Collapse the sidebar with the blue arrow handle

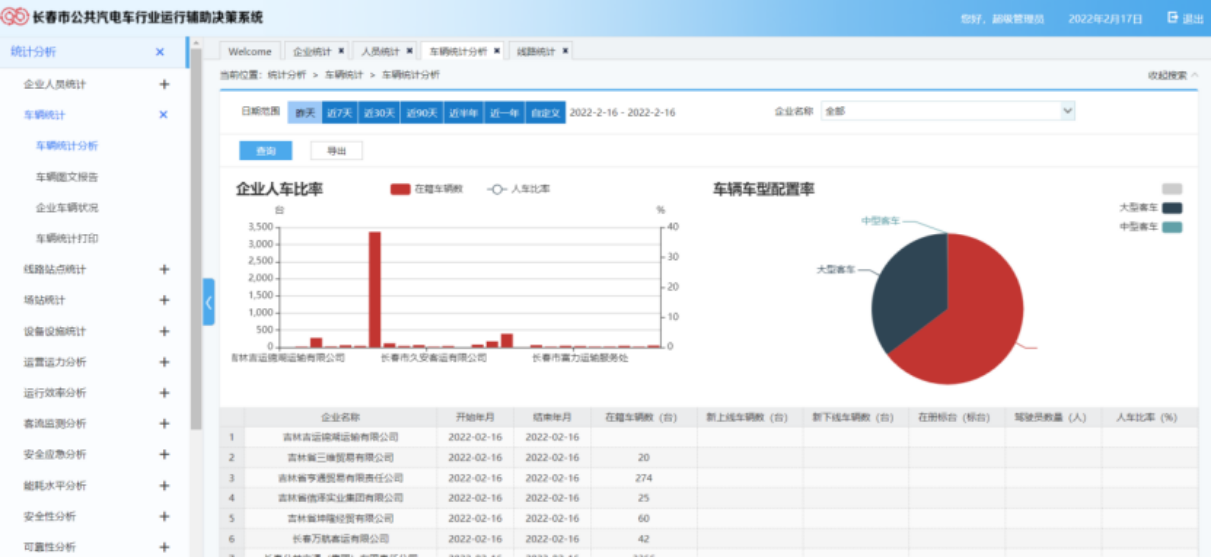click(208, 302)
